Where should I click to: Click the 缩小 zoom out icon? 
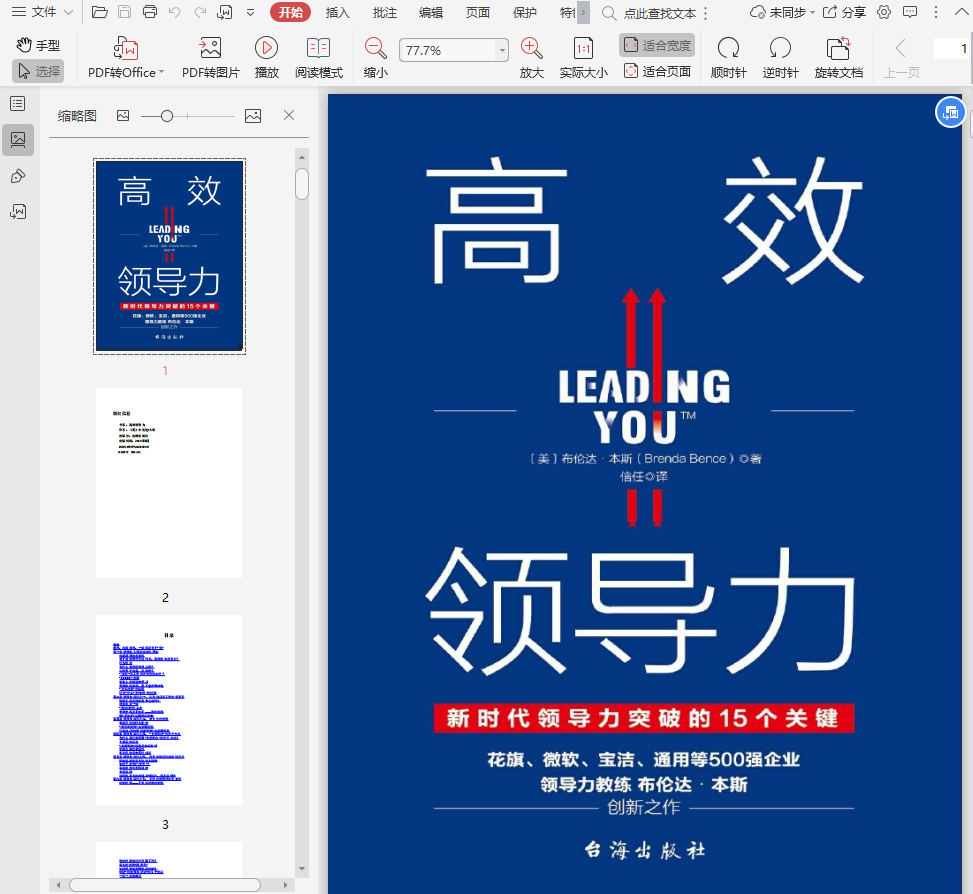[375, 48]
